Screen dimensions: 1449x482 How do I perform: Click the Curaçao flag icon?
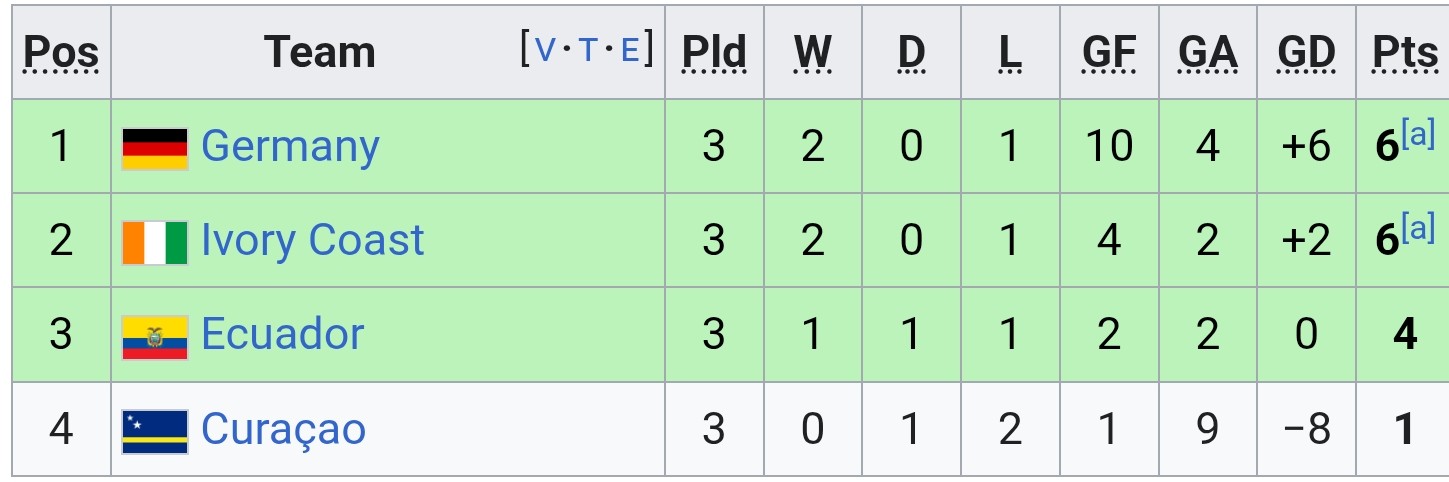point(155,431)
